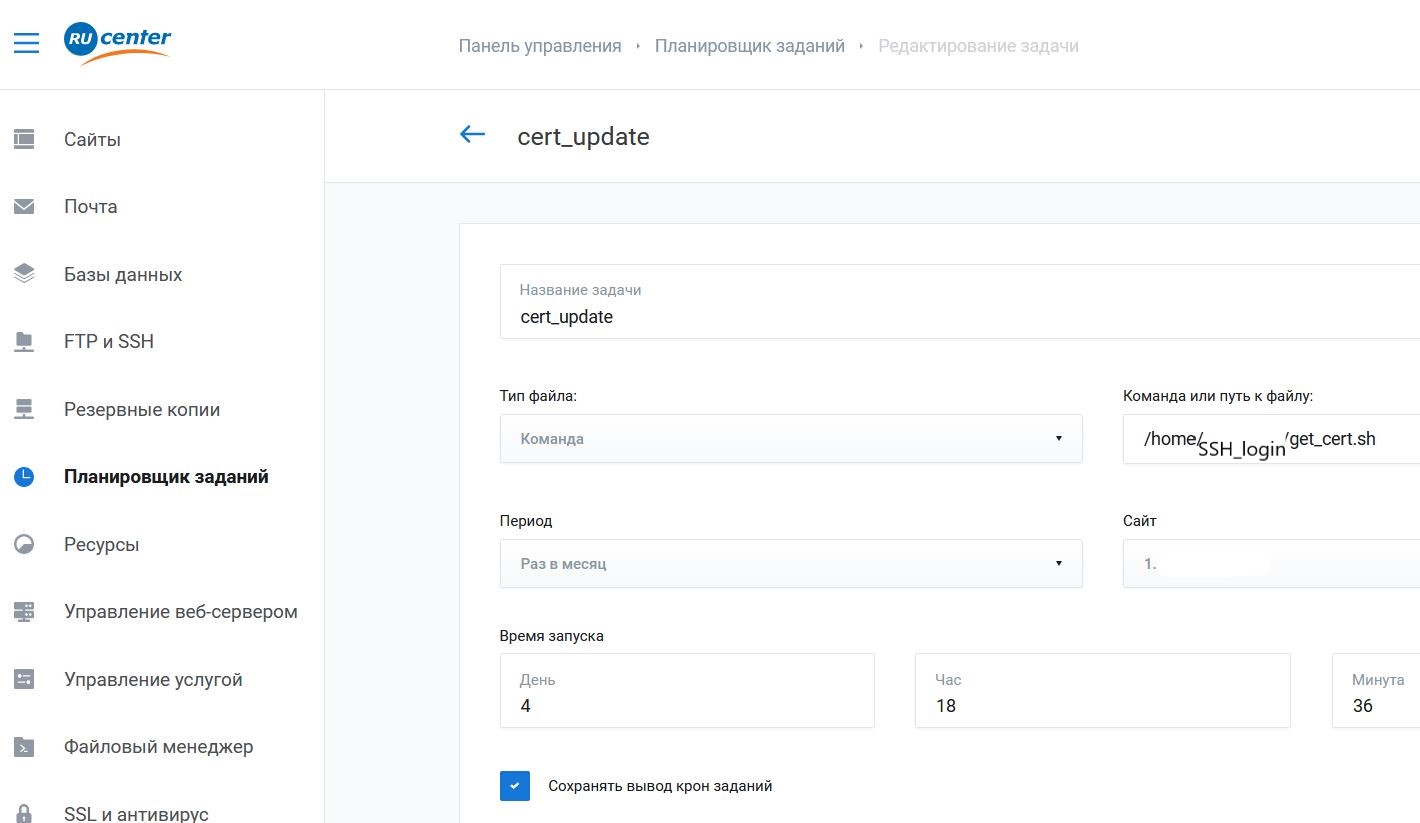The width and height of the screenshot is (1420, 823).
Task: Select the Базы данных layers icon
Action: [x=24, y=274]
